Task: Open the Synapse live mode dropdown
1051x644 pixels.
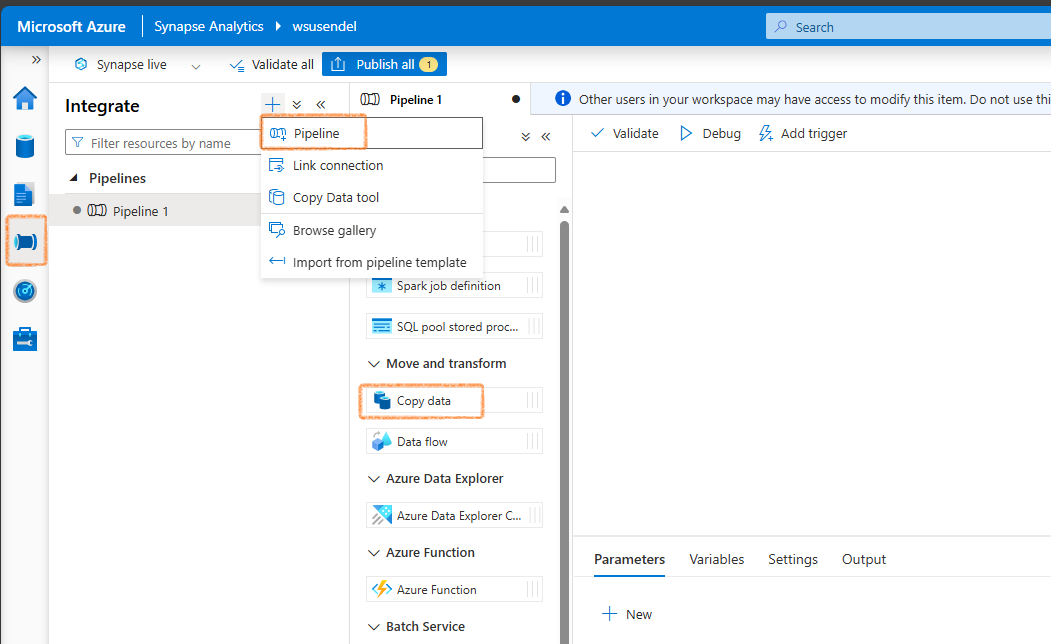Action: (x=137, y=64)
